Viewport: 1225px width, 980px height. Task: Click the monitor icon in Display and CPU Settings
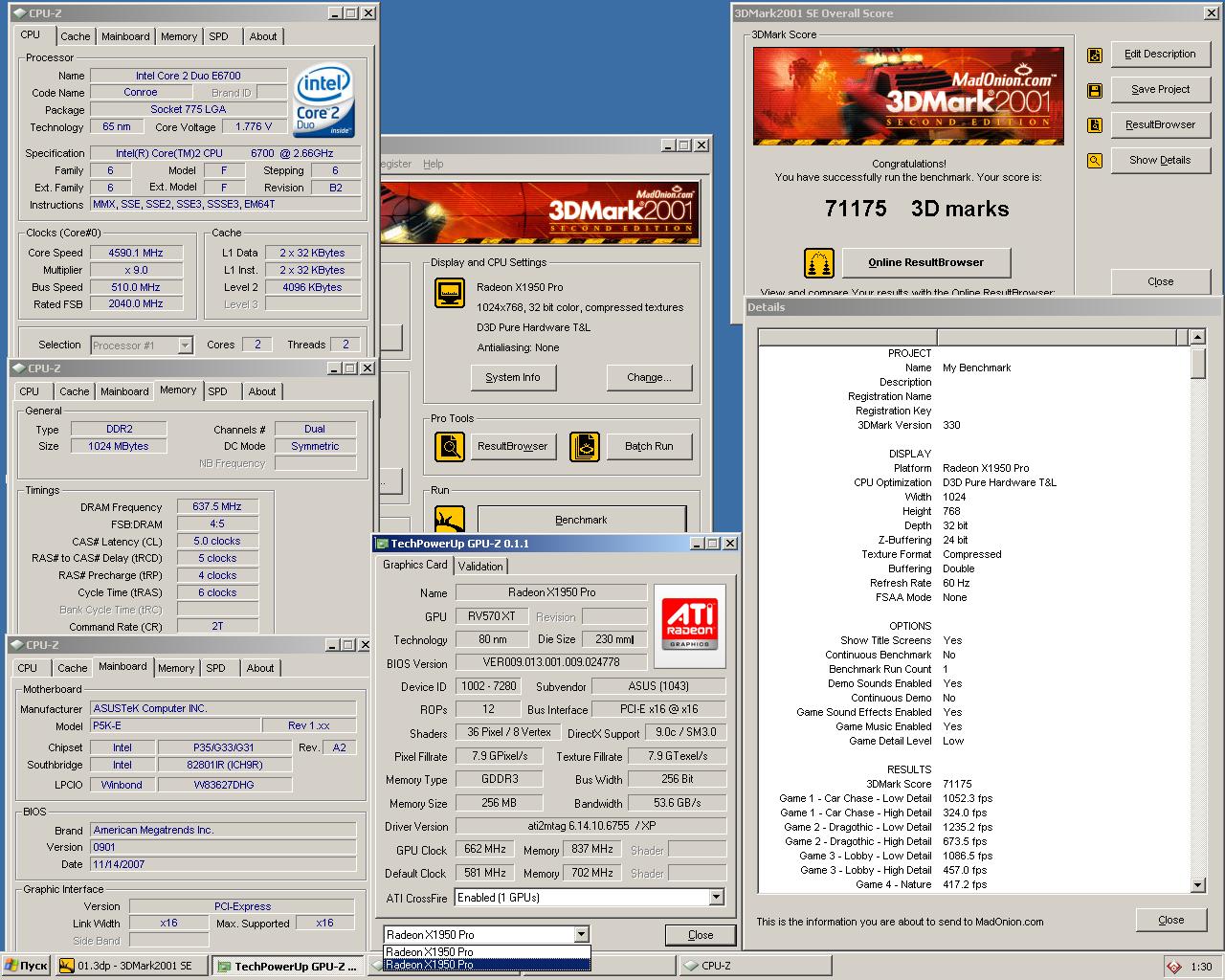[449, 293]
